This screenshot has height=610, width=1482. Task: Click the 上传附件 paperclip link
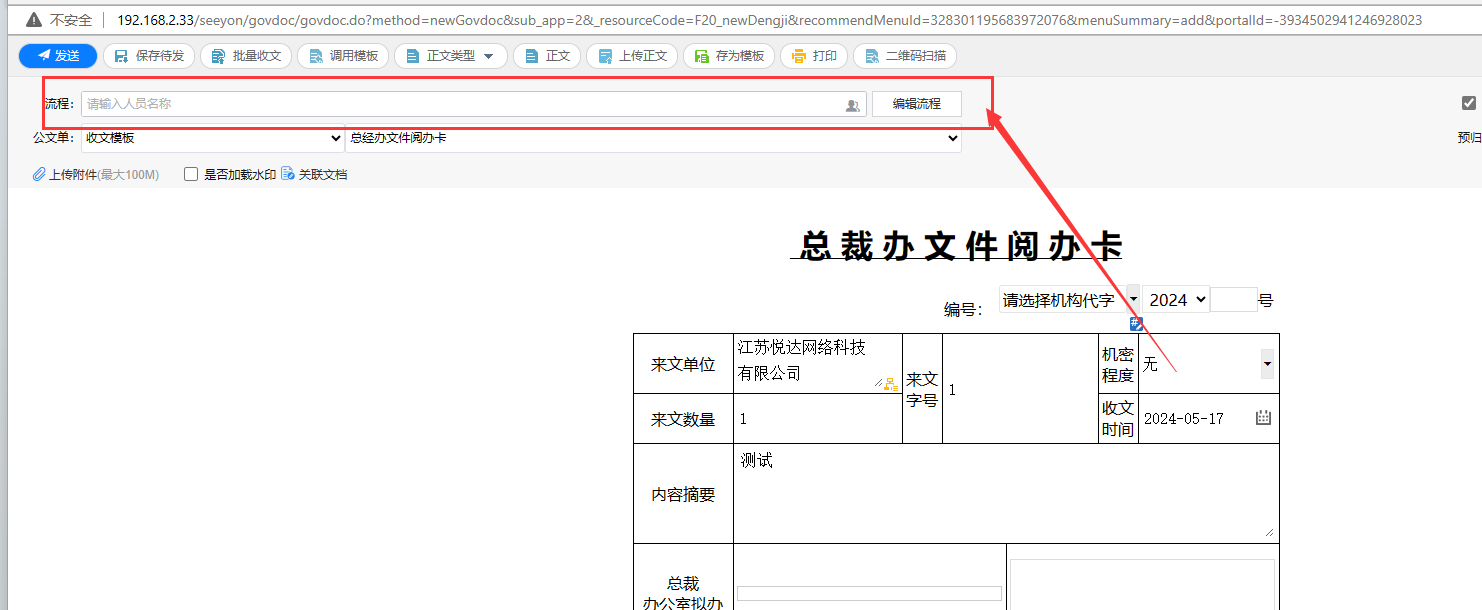[x=95, y=174]
